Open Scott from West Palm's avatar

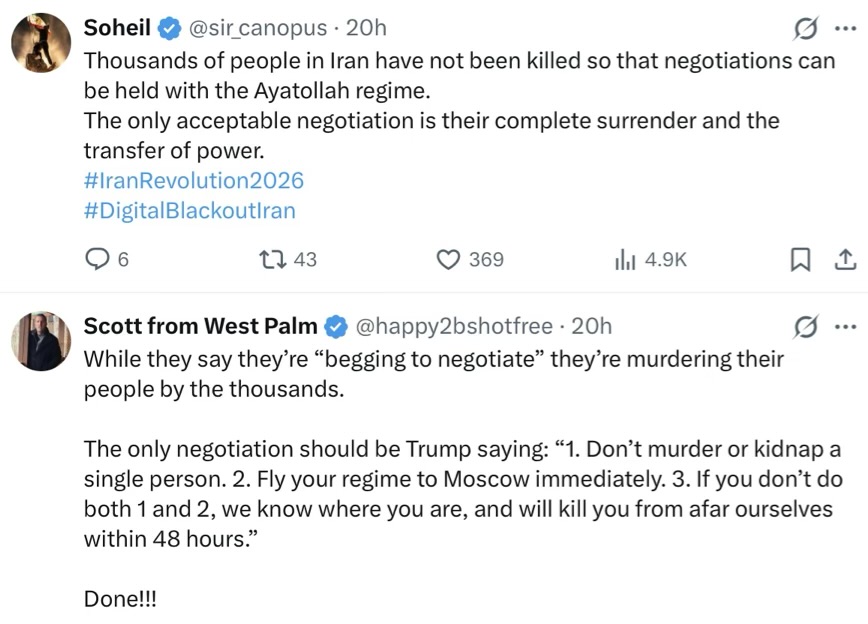[41, 341]
